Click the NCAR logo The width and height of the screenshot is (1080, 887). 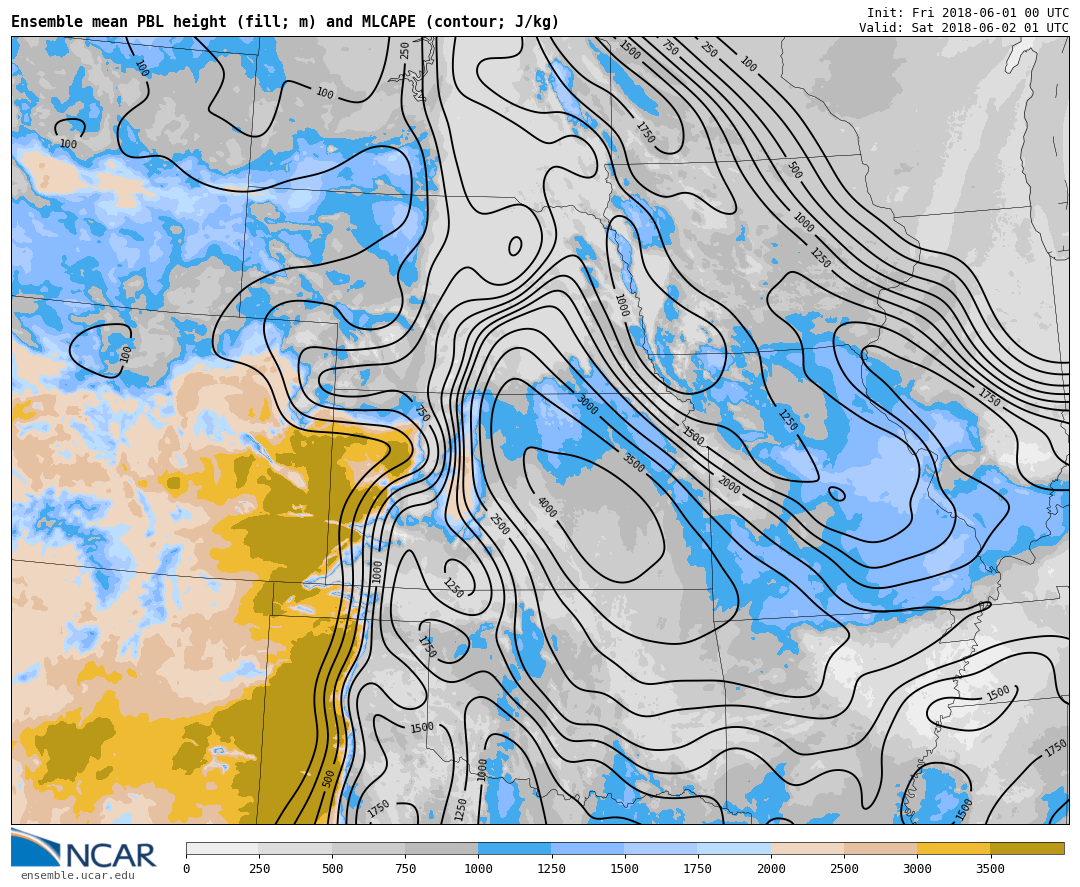click(x=84, y=850)
